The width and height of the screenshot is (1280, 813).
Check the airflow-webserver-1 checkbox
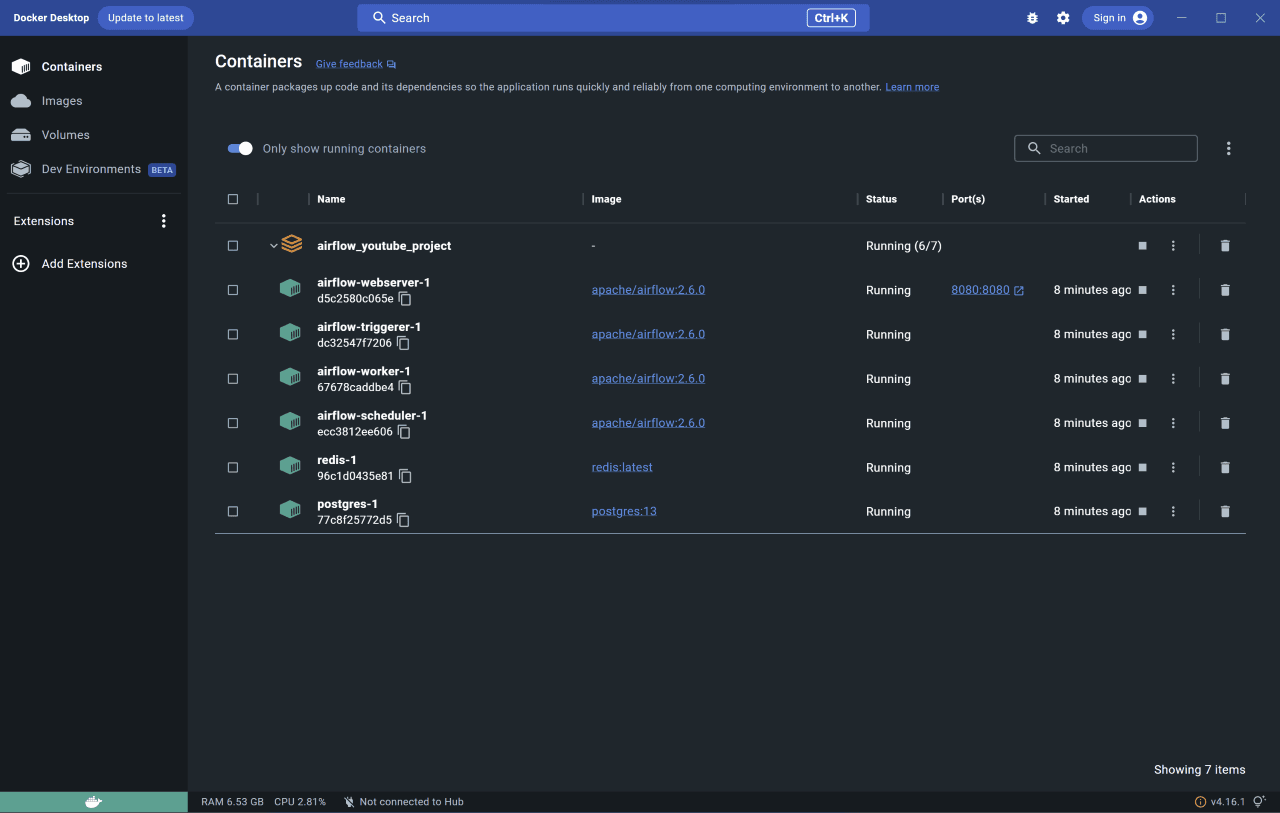coord(233,290)
